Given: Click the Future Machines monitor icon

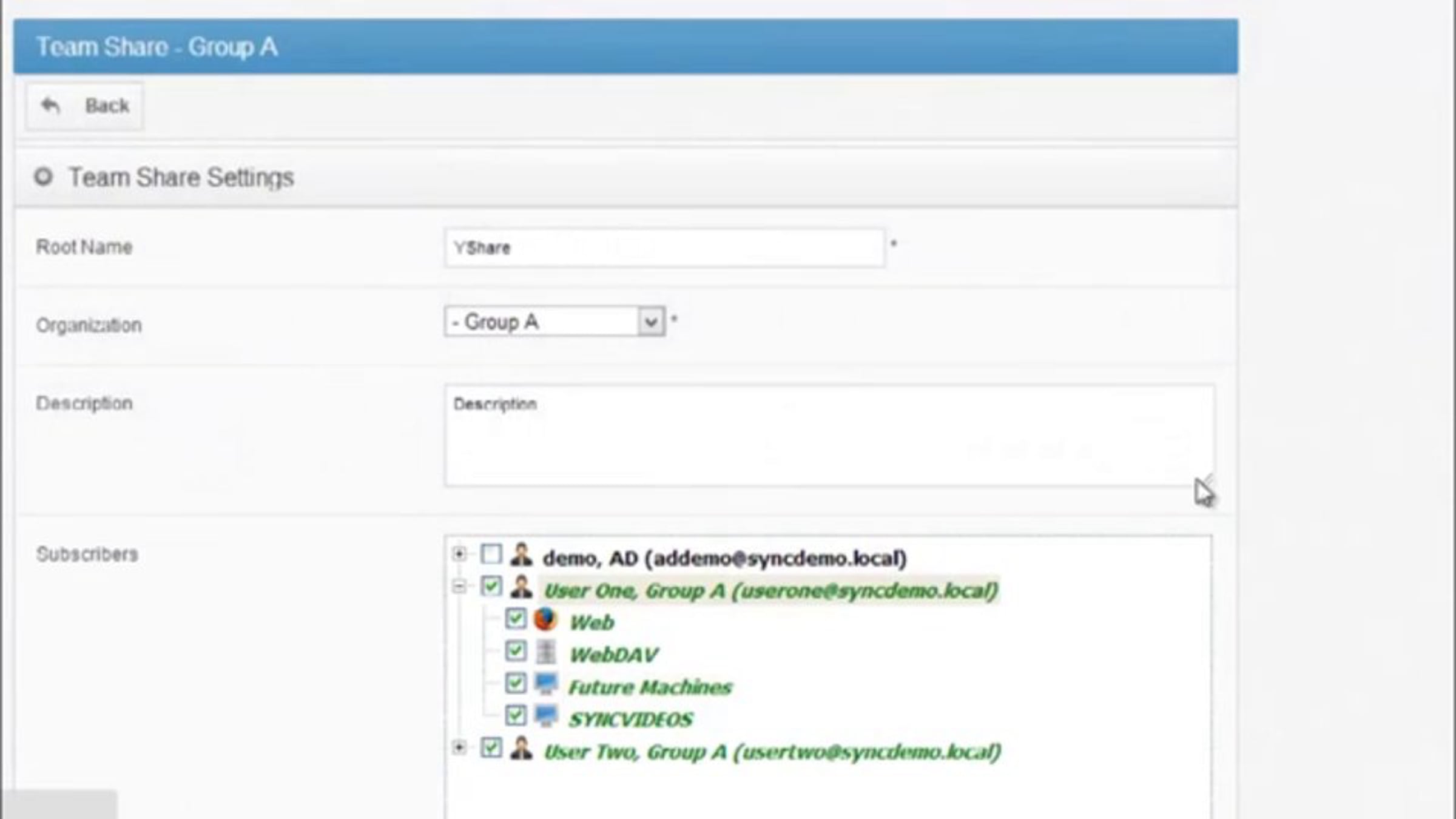Looking at the screenshot, I should tap(546, 684).
